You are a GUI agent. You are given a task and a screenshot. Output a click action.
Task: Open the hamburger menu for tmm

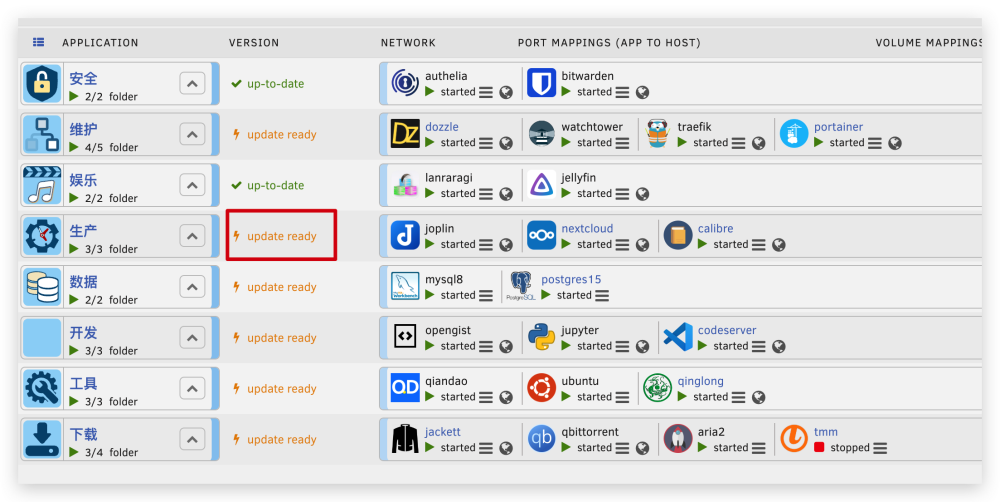(x=880, y=448)
